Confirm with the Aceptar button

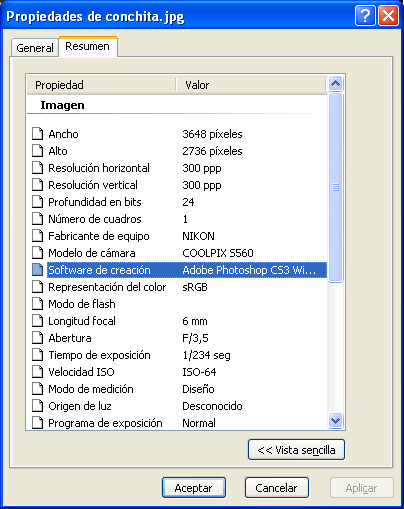click(x=194, y=488)
